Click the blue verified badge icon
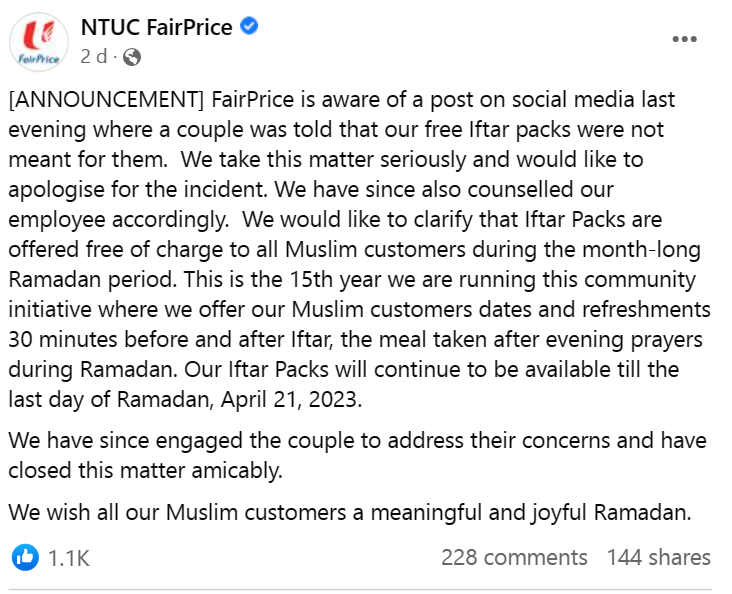Image resolution: width=732 pixels, height=594 pixels. 249,26
